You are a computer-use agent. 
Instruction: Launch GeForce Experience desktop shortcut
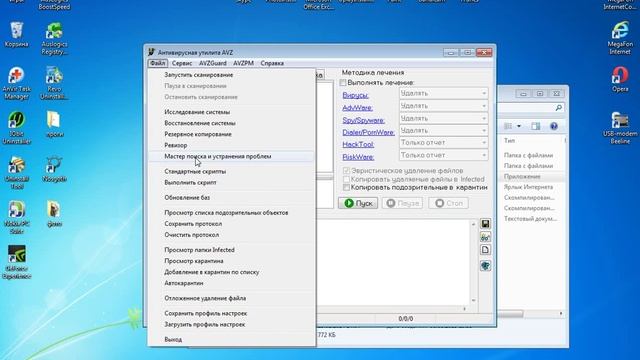coord(16,262)
